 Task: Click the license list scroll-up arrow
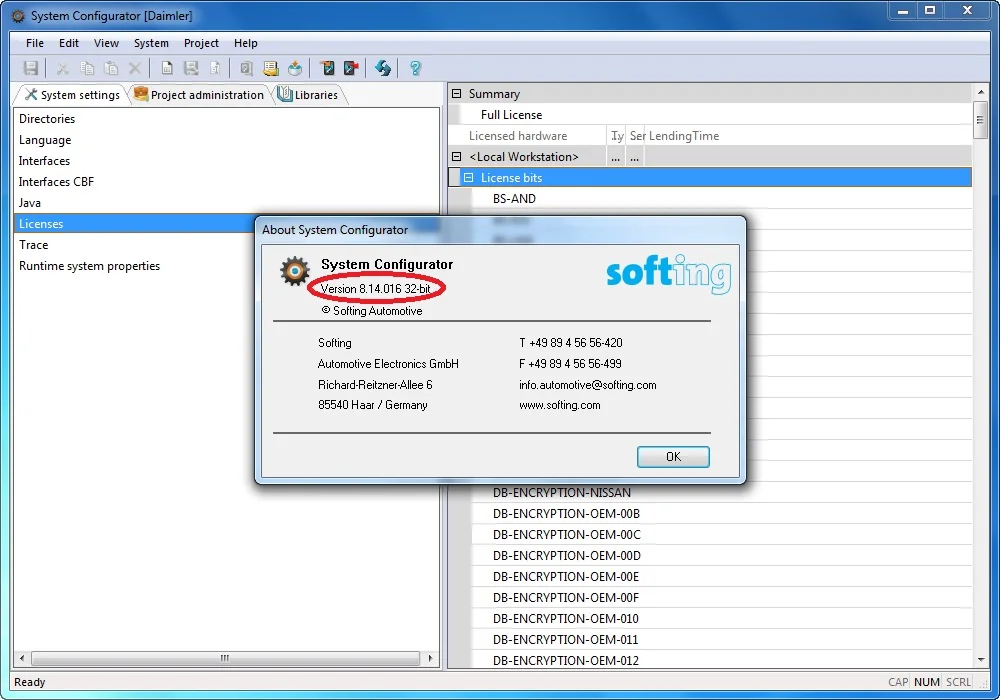980,92
